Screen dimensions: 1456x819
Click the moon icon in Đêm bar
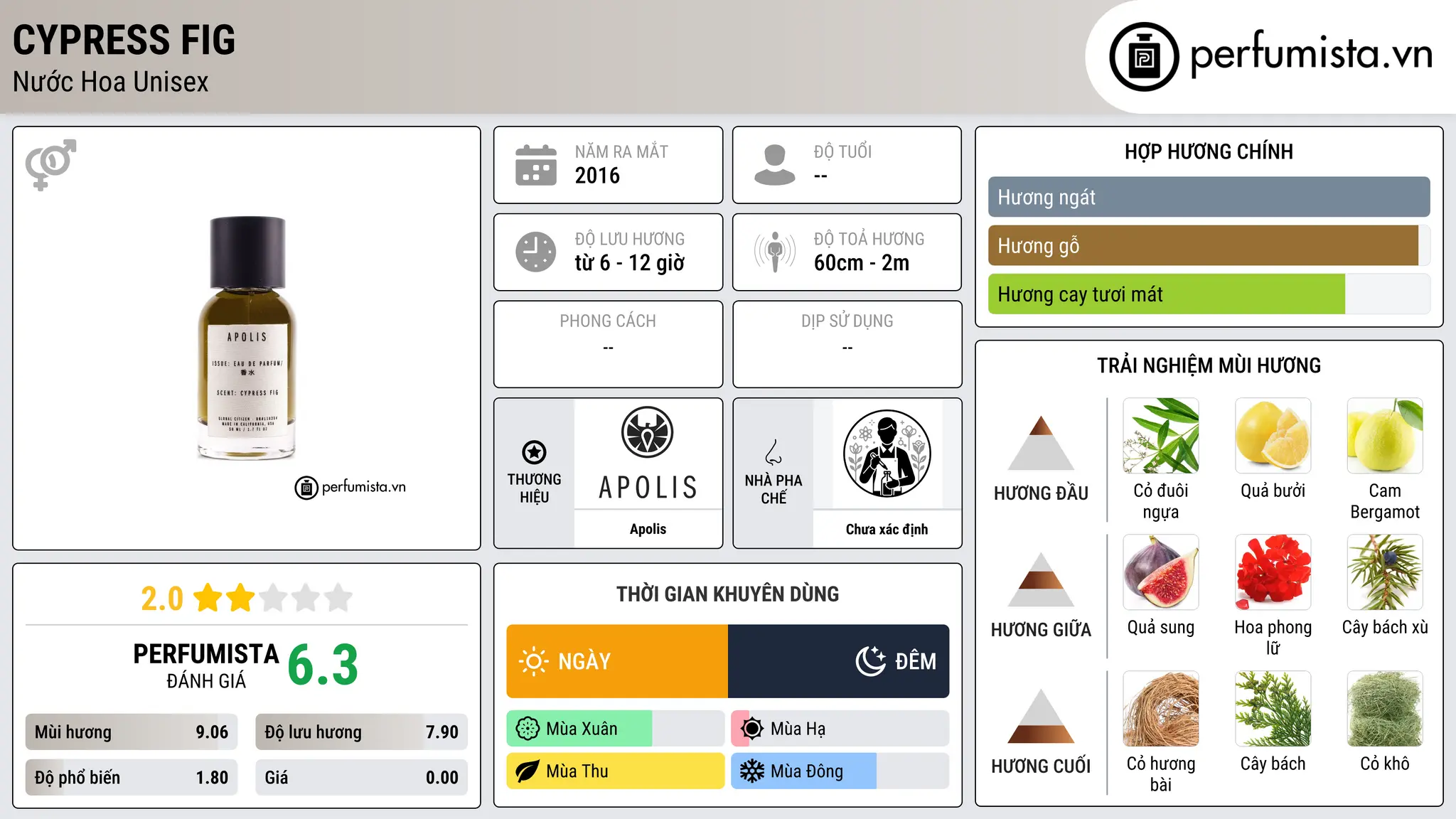point(871,661)
